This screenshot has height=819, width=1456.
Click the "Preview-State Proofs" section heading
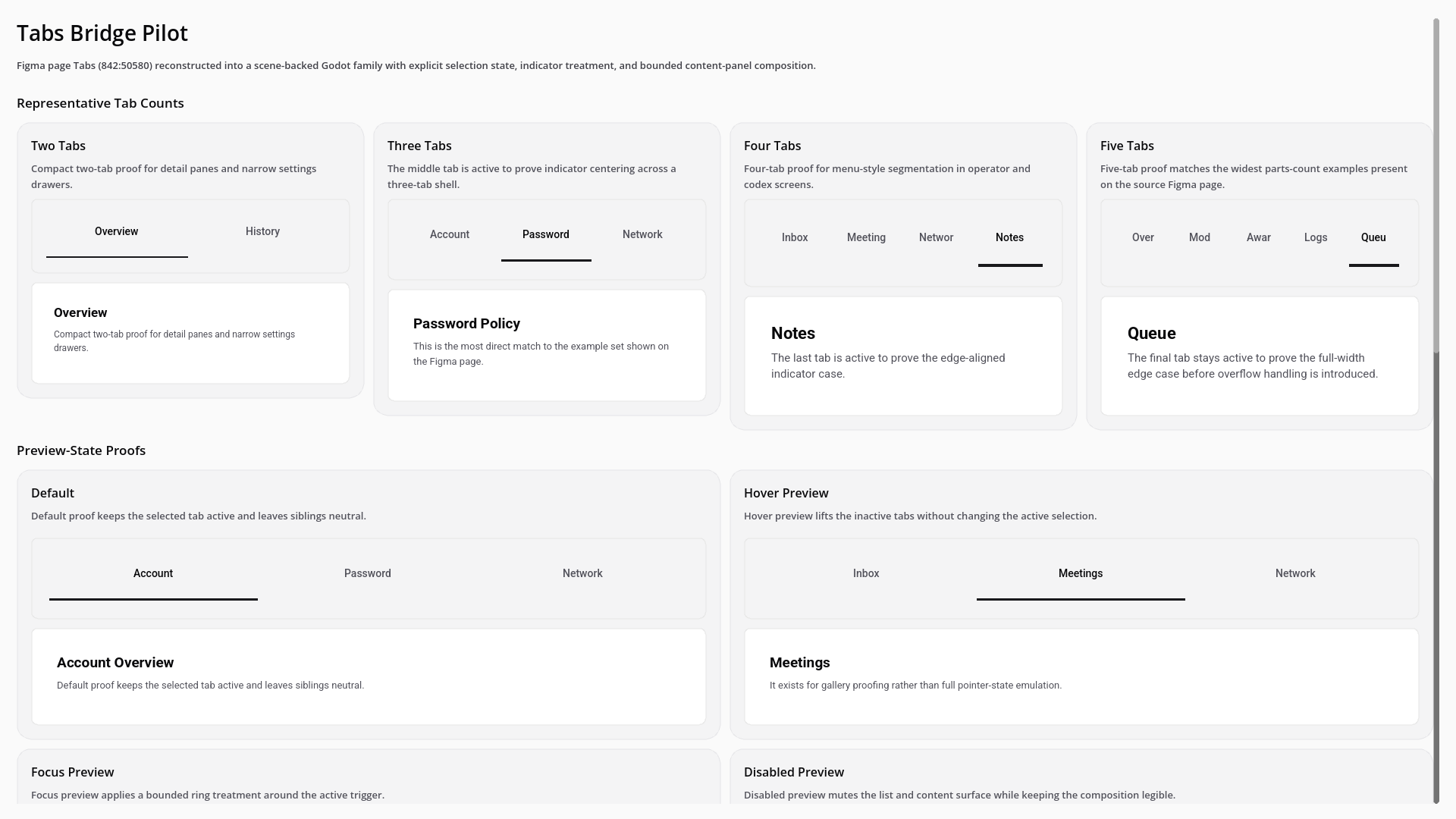[x=81, y=450]
